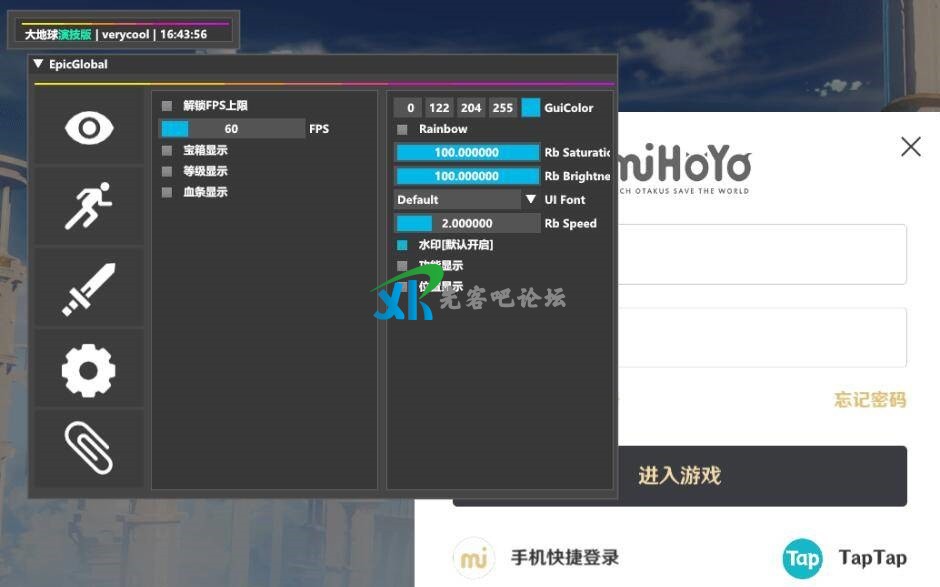
Task: Click the cyan GuiColor swatch
Action: pyautogui.click(x=530, y=108)
